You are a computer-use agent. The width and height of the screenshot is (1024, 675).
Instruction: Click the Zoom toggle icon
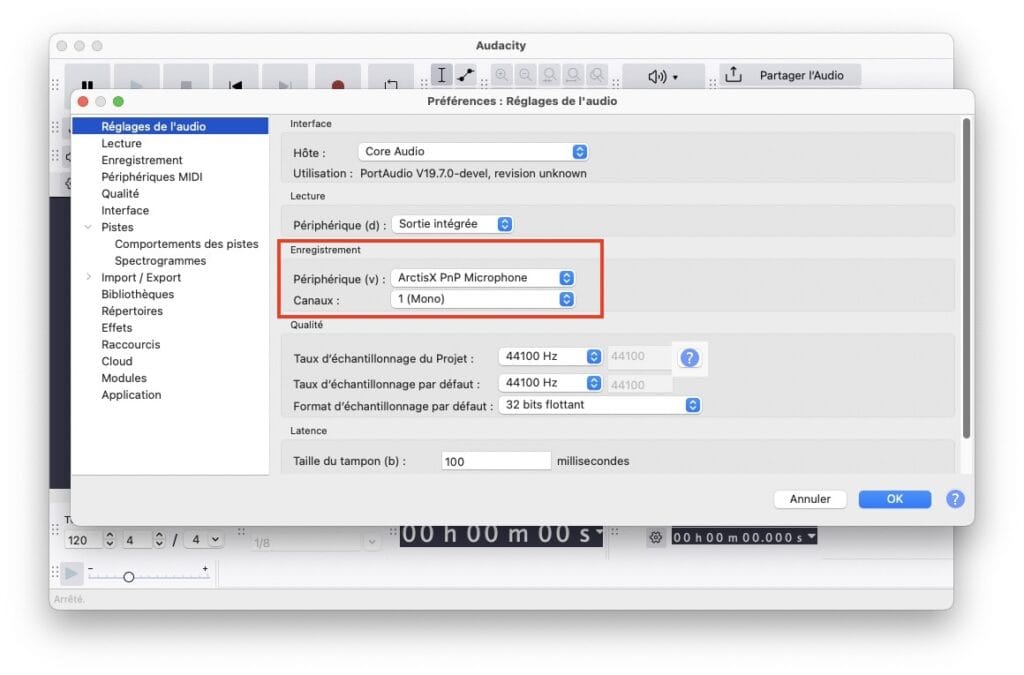[597, 75]
